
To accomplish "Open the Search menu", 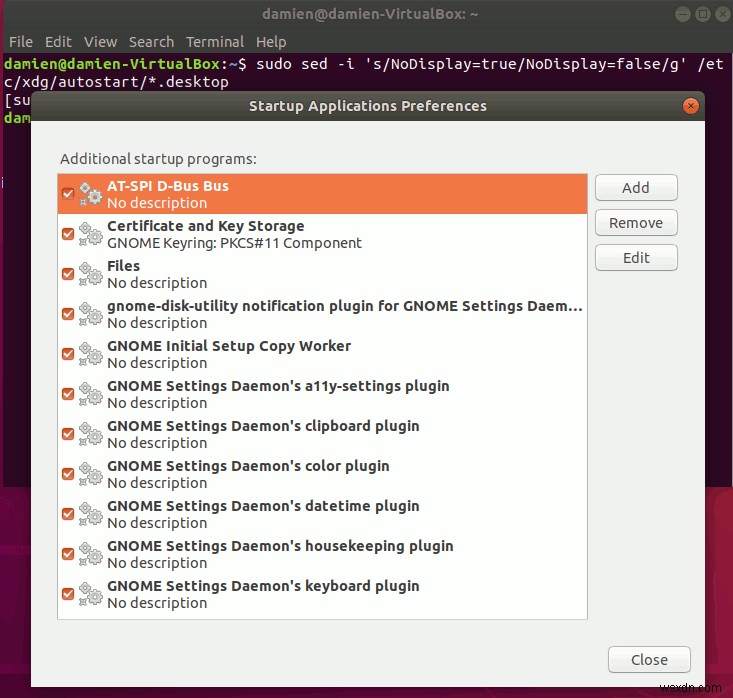I will pos(151,42).
